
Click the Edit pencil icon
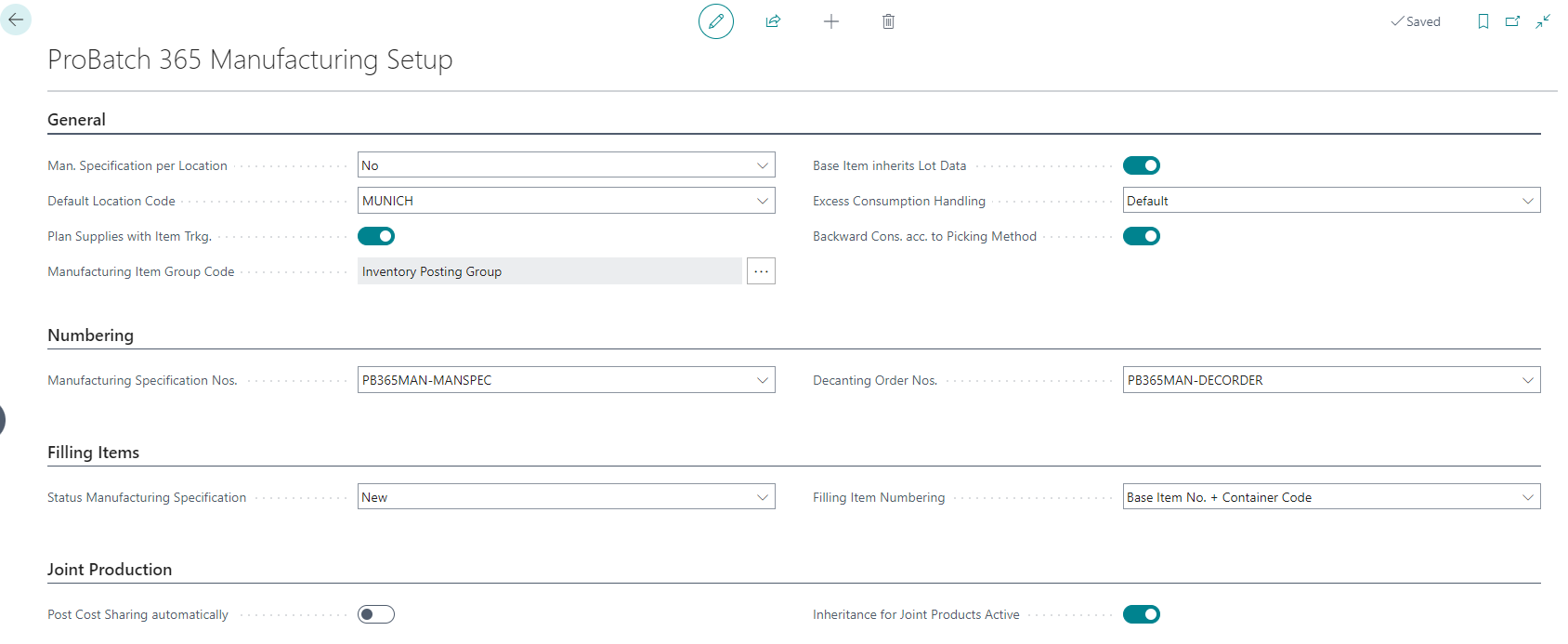click(716, 21)
